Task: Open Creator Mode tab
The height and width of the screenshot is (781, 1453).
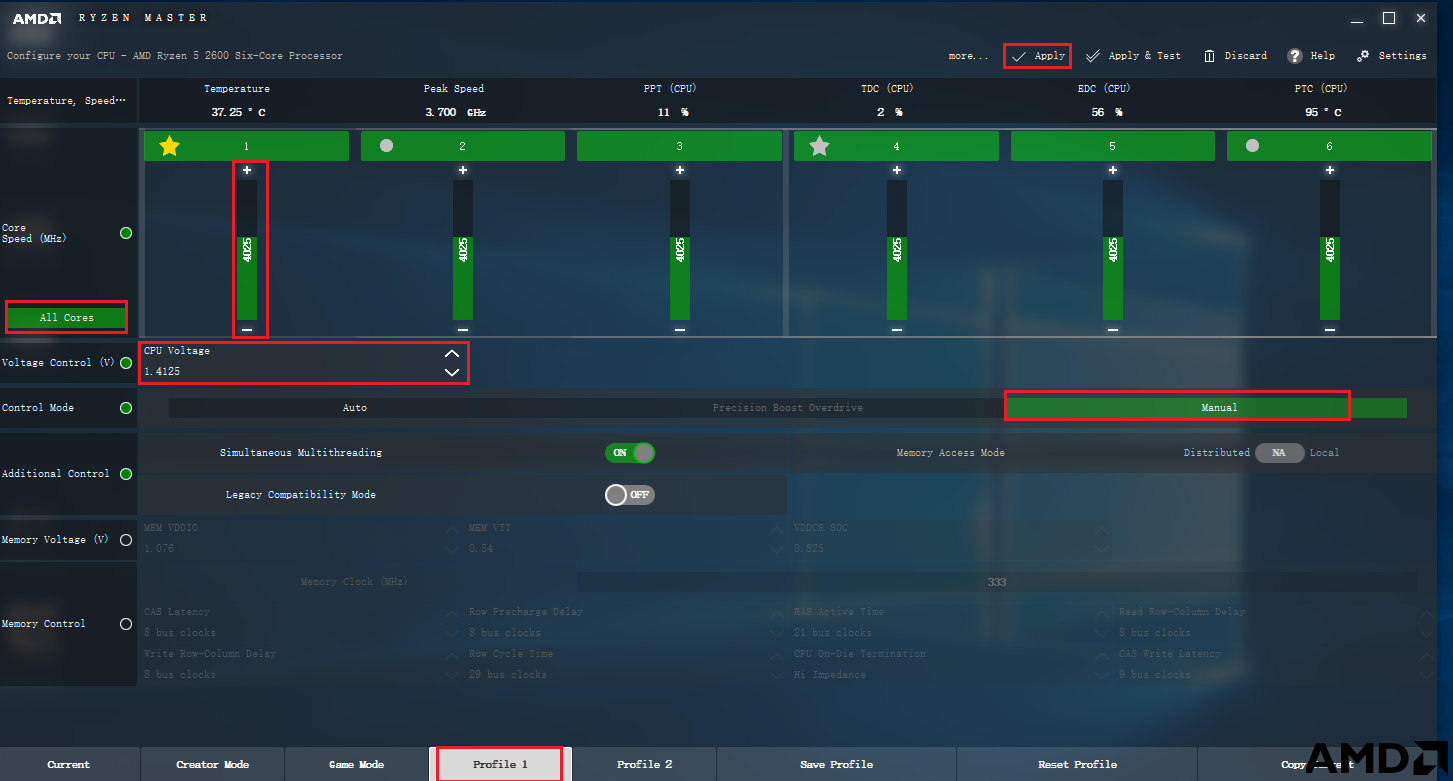Action: click(x=213, y=764)
